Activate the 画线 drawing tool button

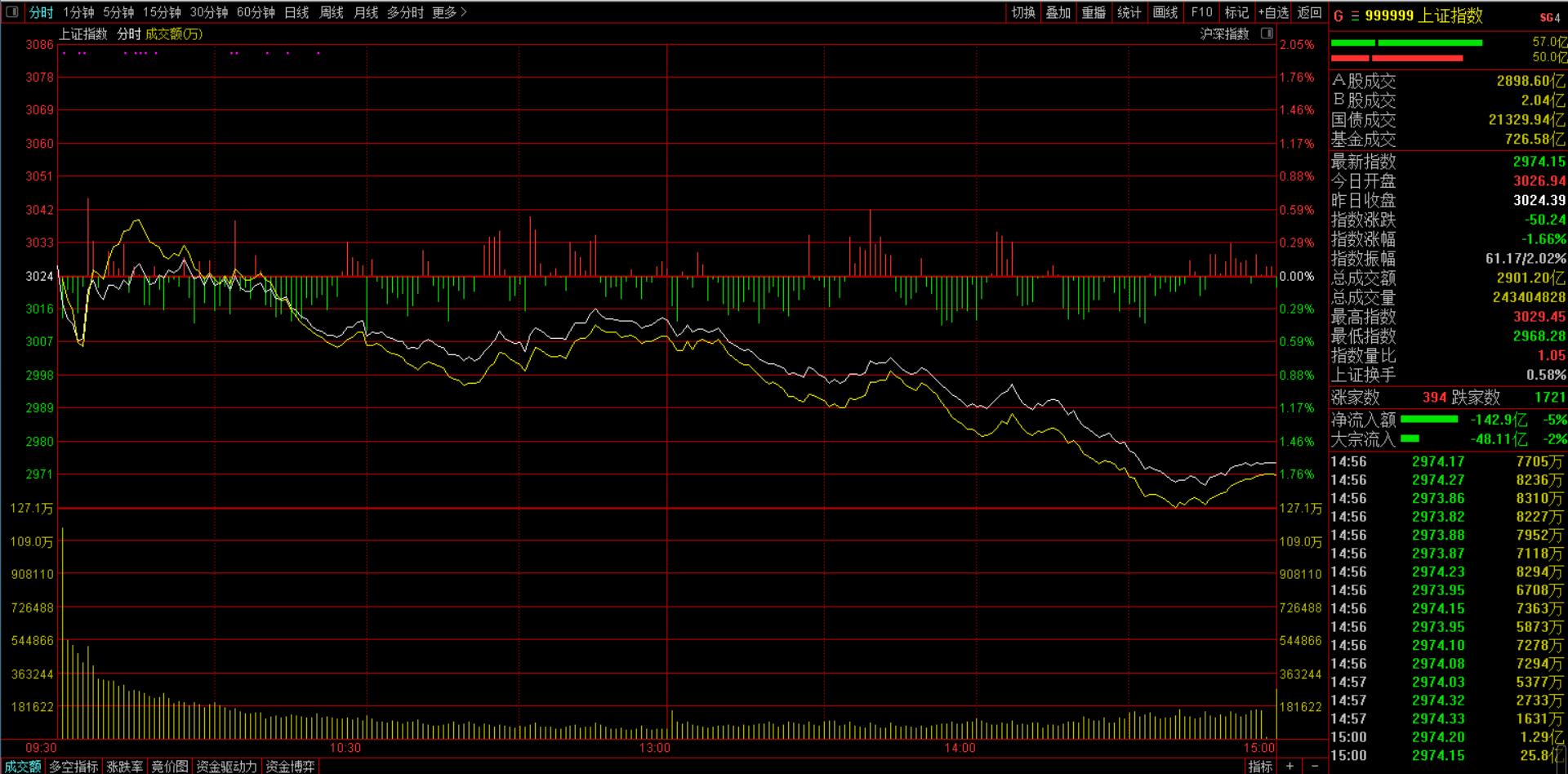(1165, 12)
